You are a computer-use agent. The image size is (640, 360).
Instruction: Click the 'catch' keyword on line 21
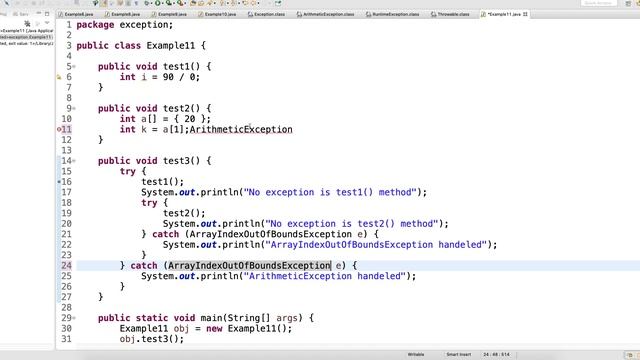(x=165, y=234)
